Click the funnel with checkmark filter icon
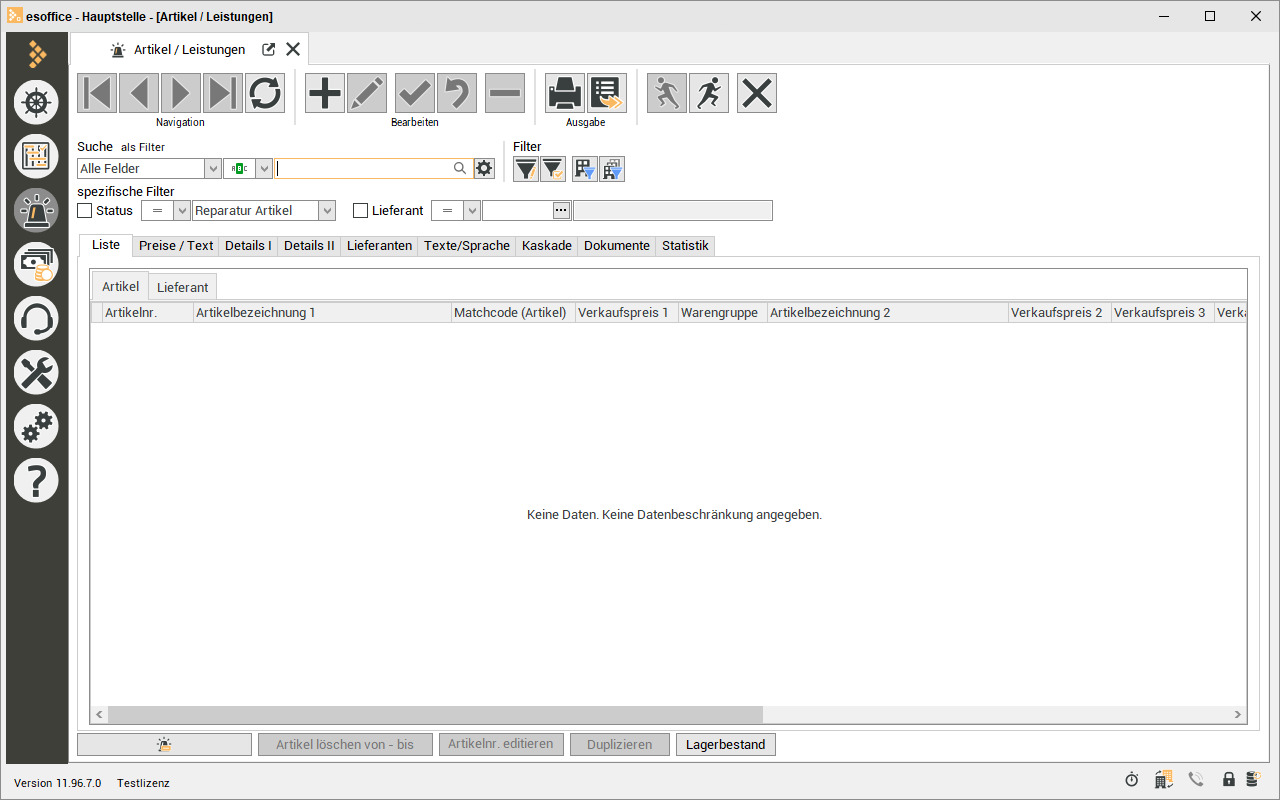The width and height of the screenshot is (1280, 800). click(x=553, y=169)
